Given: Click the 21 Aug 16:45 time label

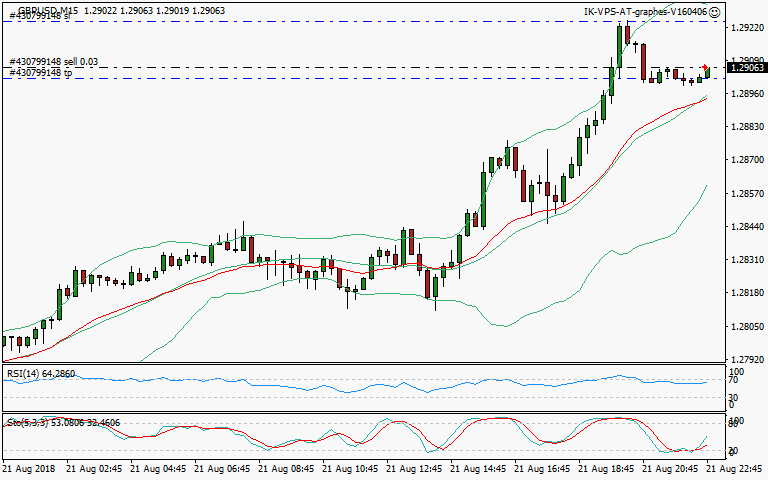Looking at the screenshot, I should 542,469.
